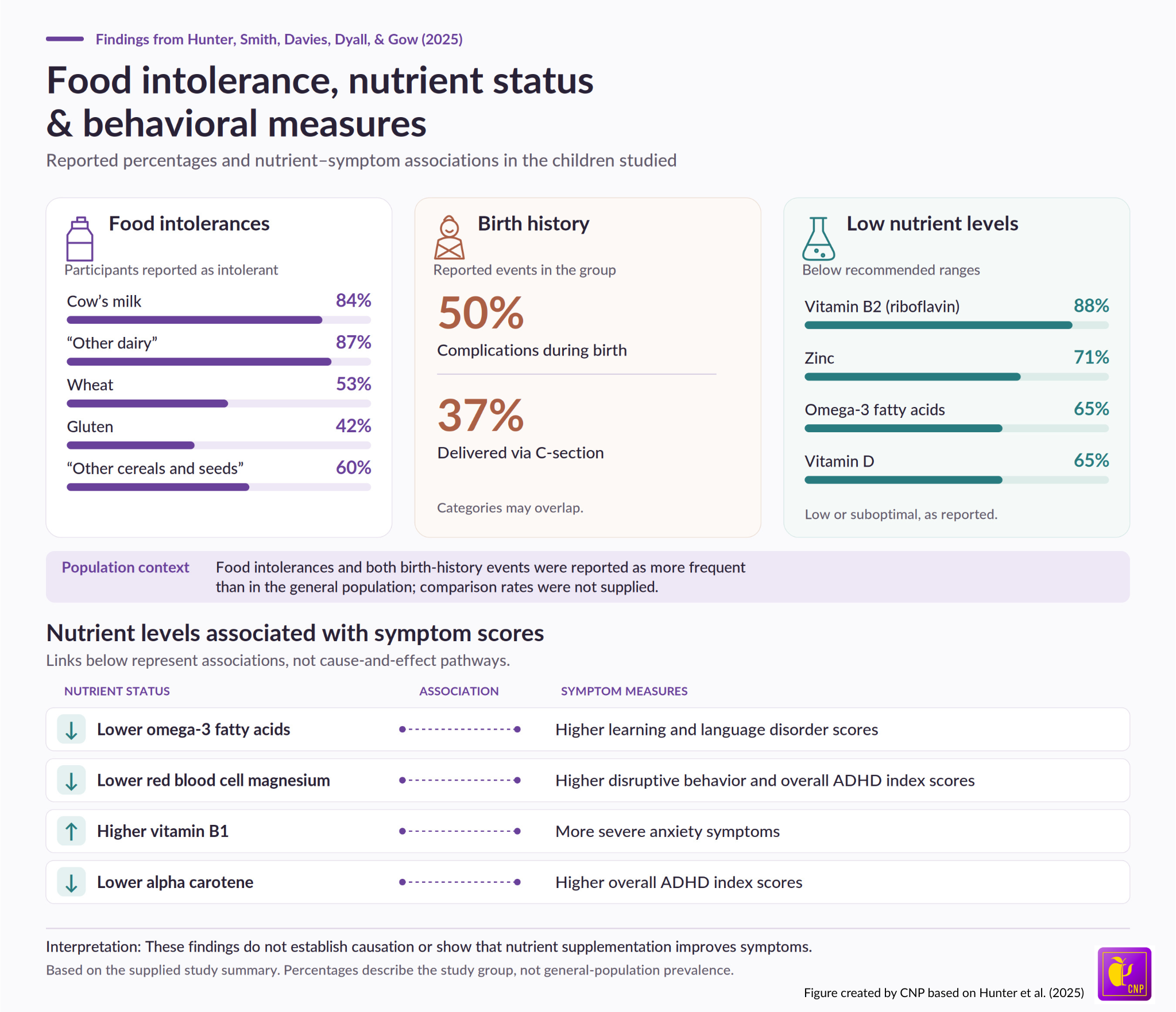Click the Cow's milk 84% progress bar
The image size is (1176, 1012).
coord(219,320)
